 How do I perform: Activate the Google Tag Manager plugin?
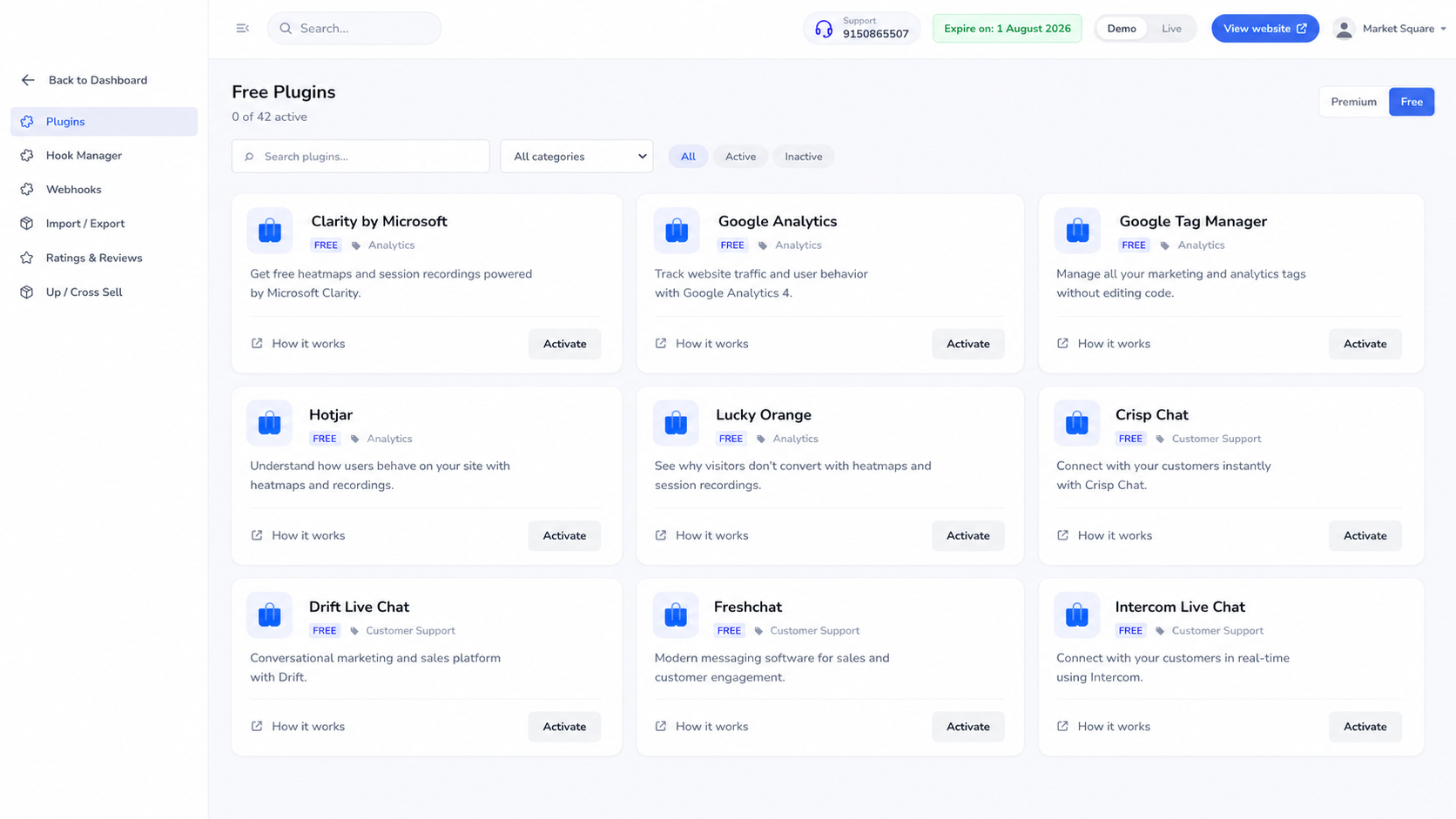[1365, 344]
